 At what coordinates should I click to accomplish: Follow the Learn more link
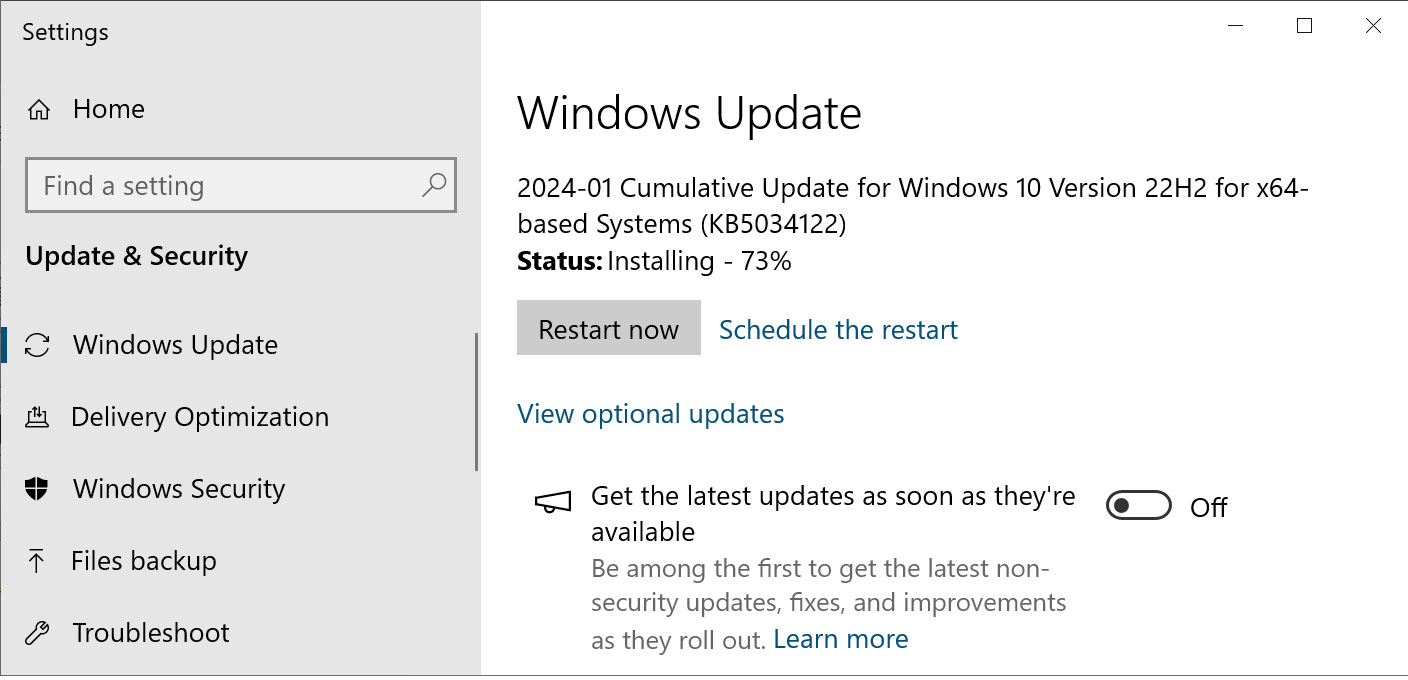click(841, 639)
